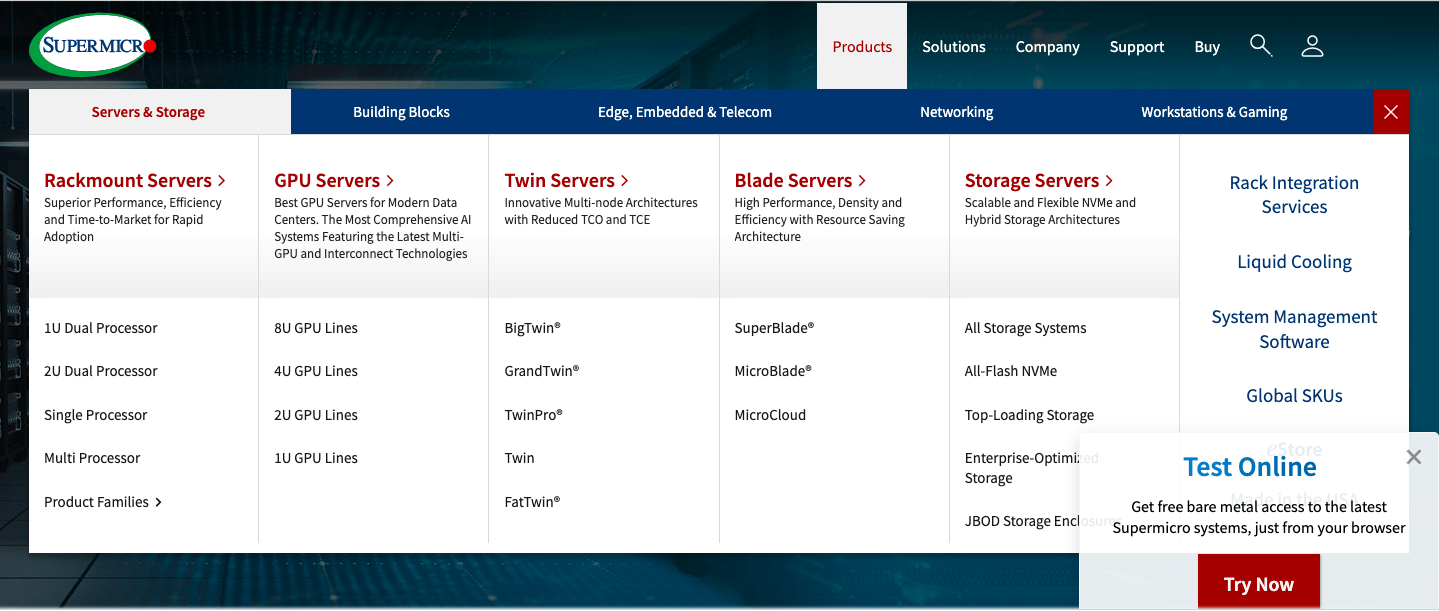Open the Solutions menu
Viewport: 1439px width, 611px height.
(953, 46)
